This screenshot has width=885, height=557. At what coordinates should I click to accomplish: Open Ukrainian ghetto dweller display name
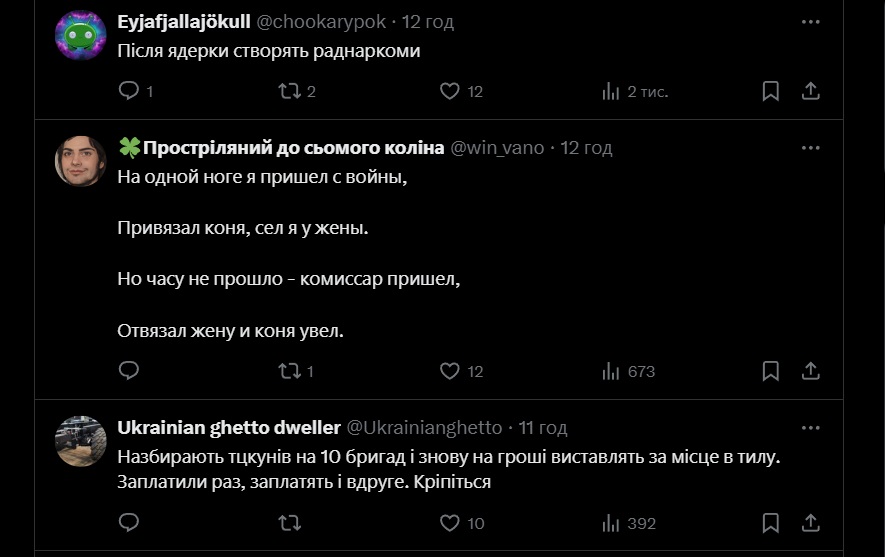tap(228, 427)
